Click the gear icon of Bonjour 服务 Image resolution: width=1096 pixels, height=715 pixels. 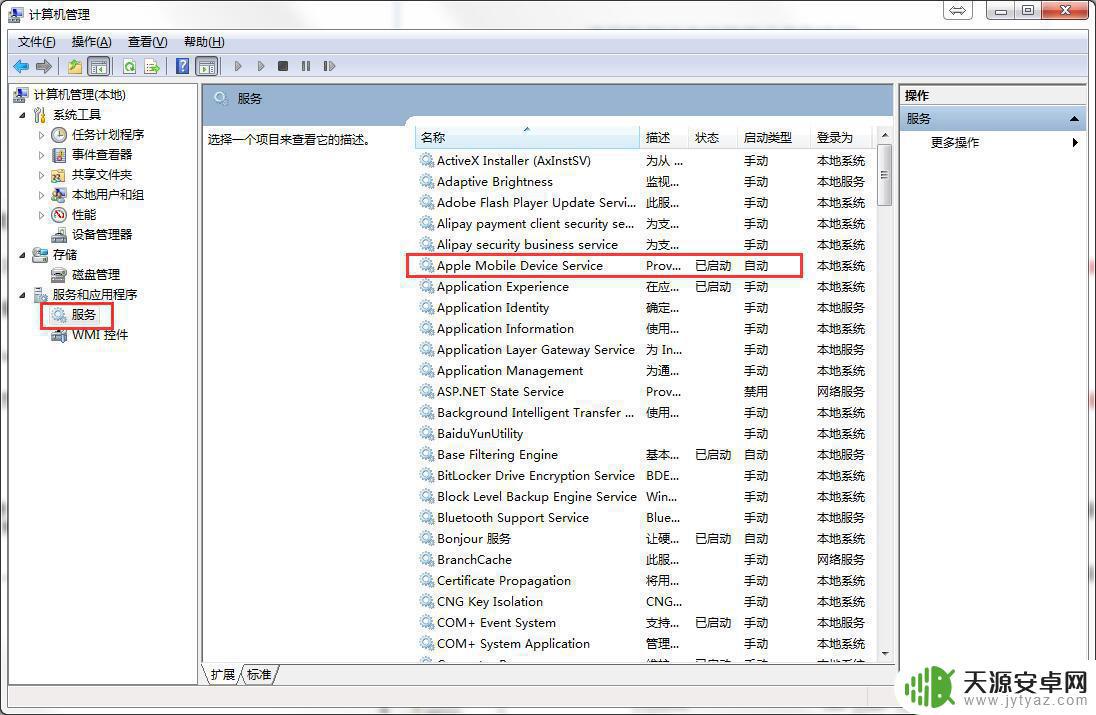coord(426,539)
